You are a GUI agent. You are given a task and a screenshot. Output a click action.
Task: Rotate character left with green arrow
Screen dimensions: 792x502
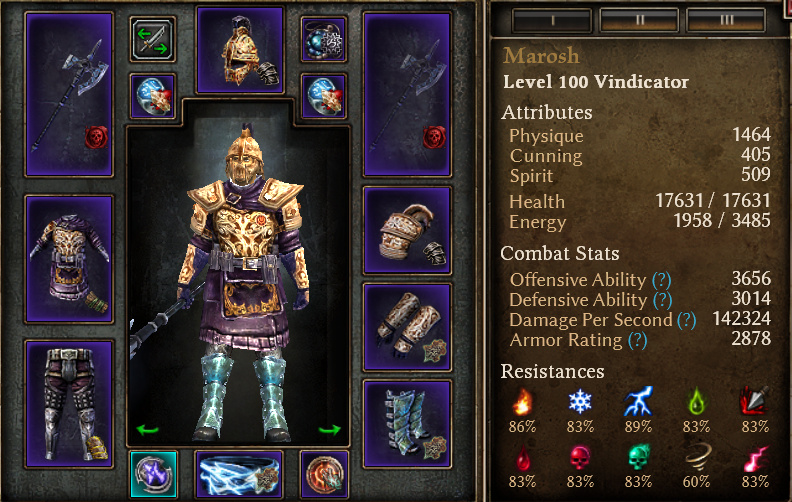click(147, 430)
